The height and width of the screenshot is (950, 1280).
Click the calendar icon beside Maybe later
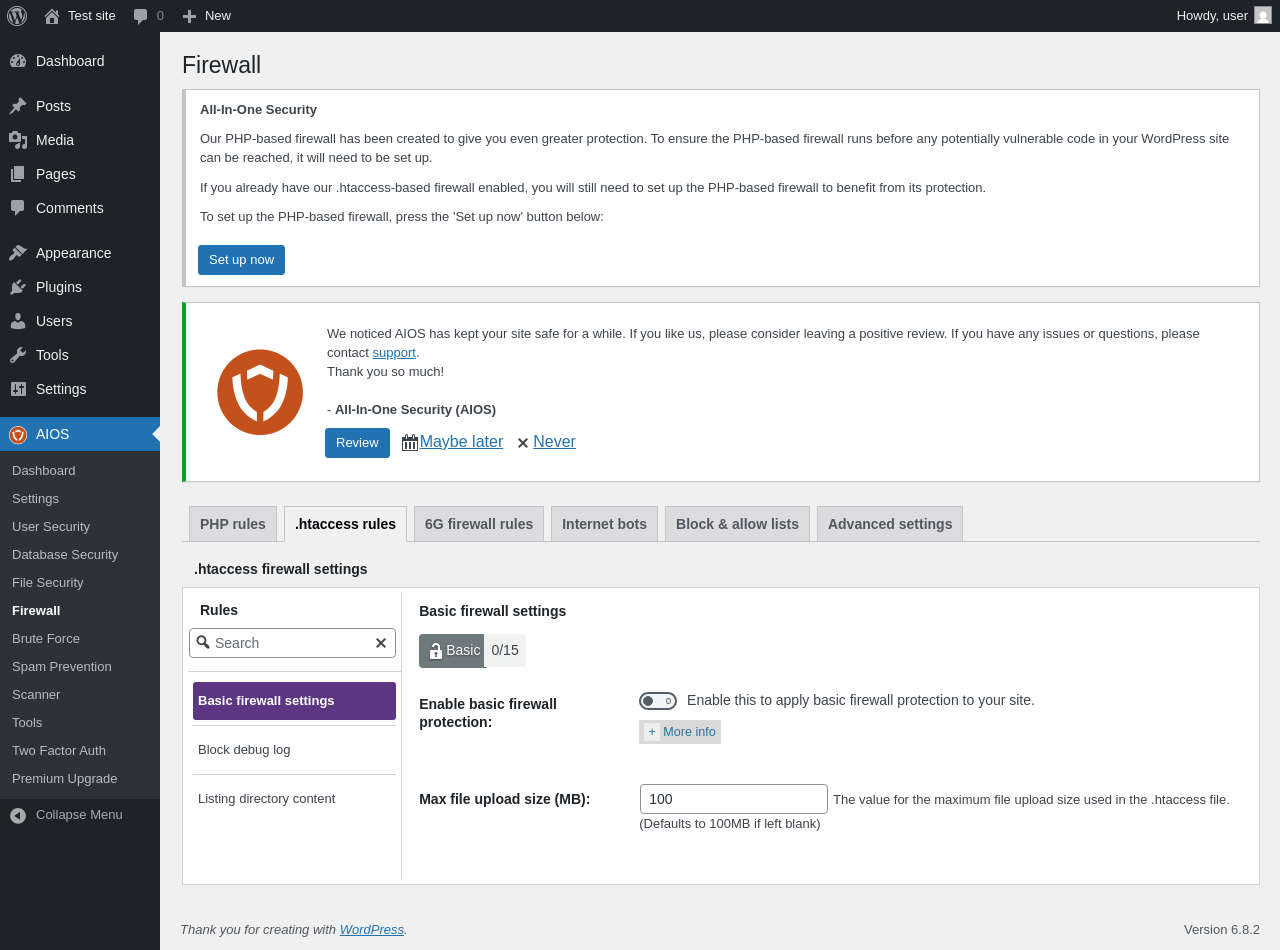click(410, 442)
